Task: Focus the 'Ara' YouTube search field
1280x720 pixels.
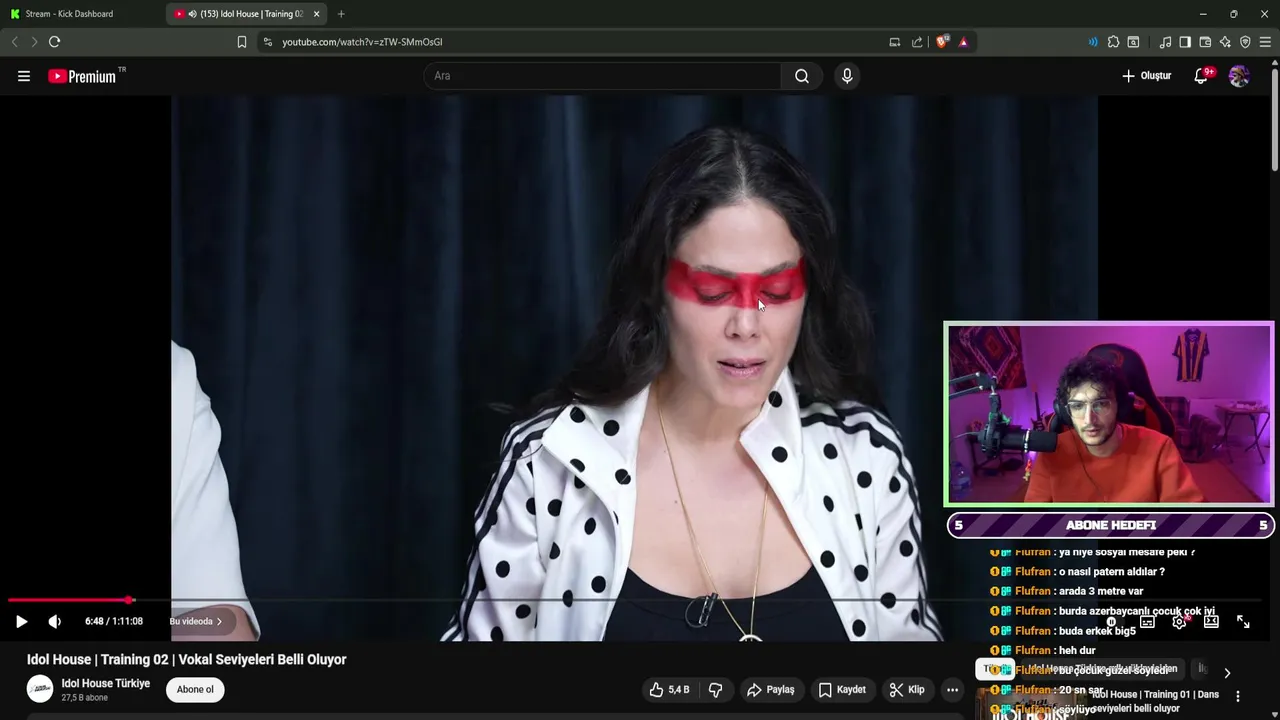Action: pos(602,76)
